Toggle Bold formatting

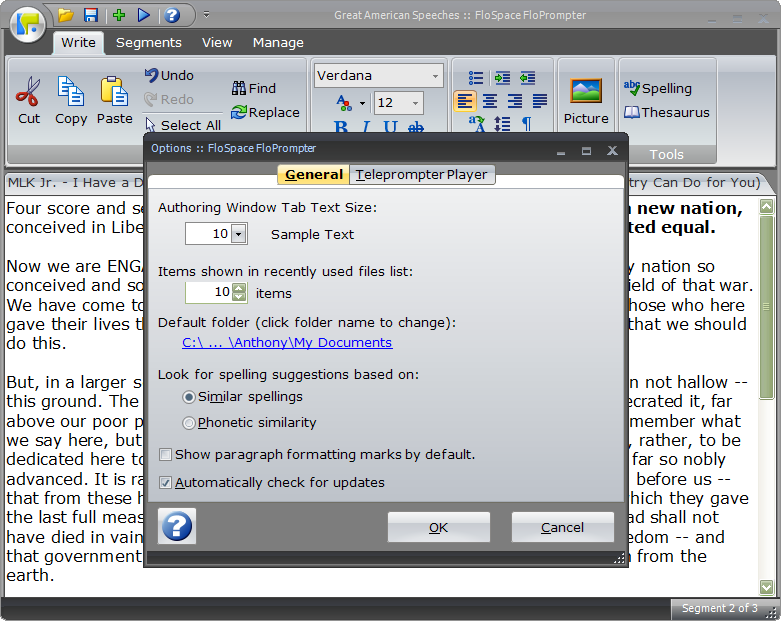point(341,126)
